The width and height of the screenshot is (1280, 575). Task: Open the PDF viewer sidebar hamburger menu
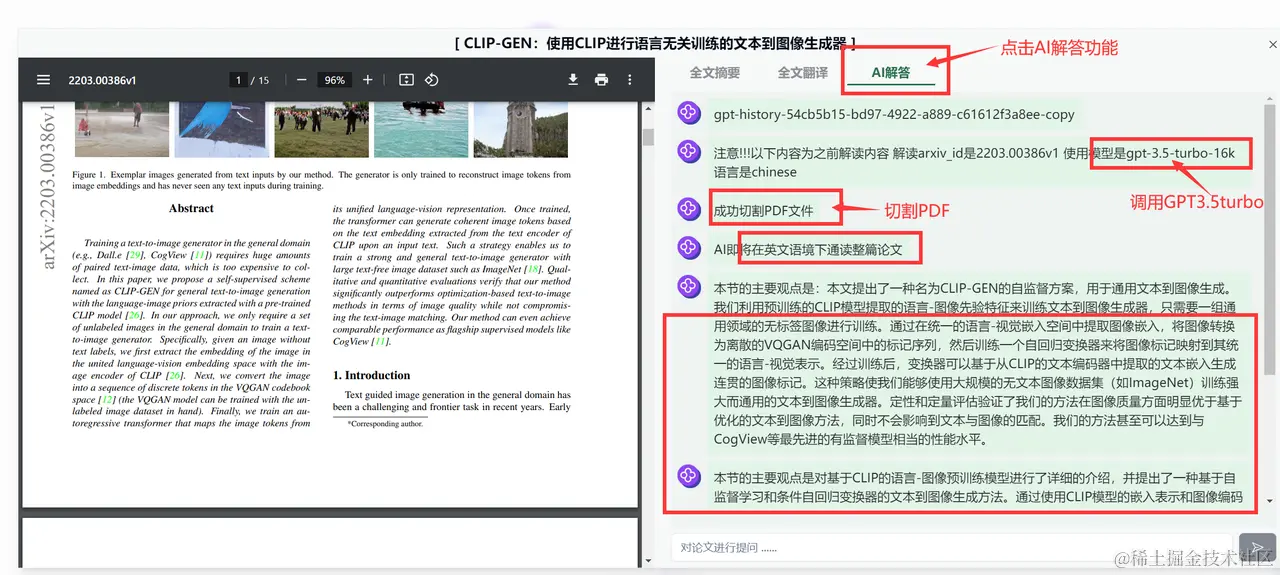click(43, 80)
